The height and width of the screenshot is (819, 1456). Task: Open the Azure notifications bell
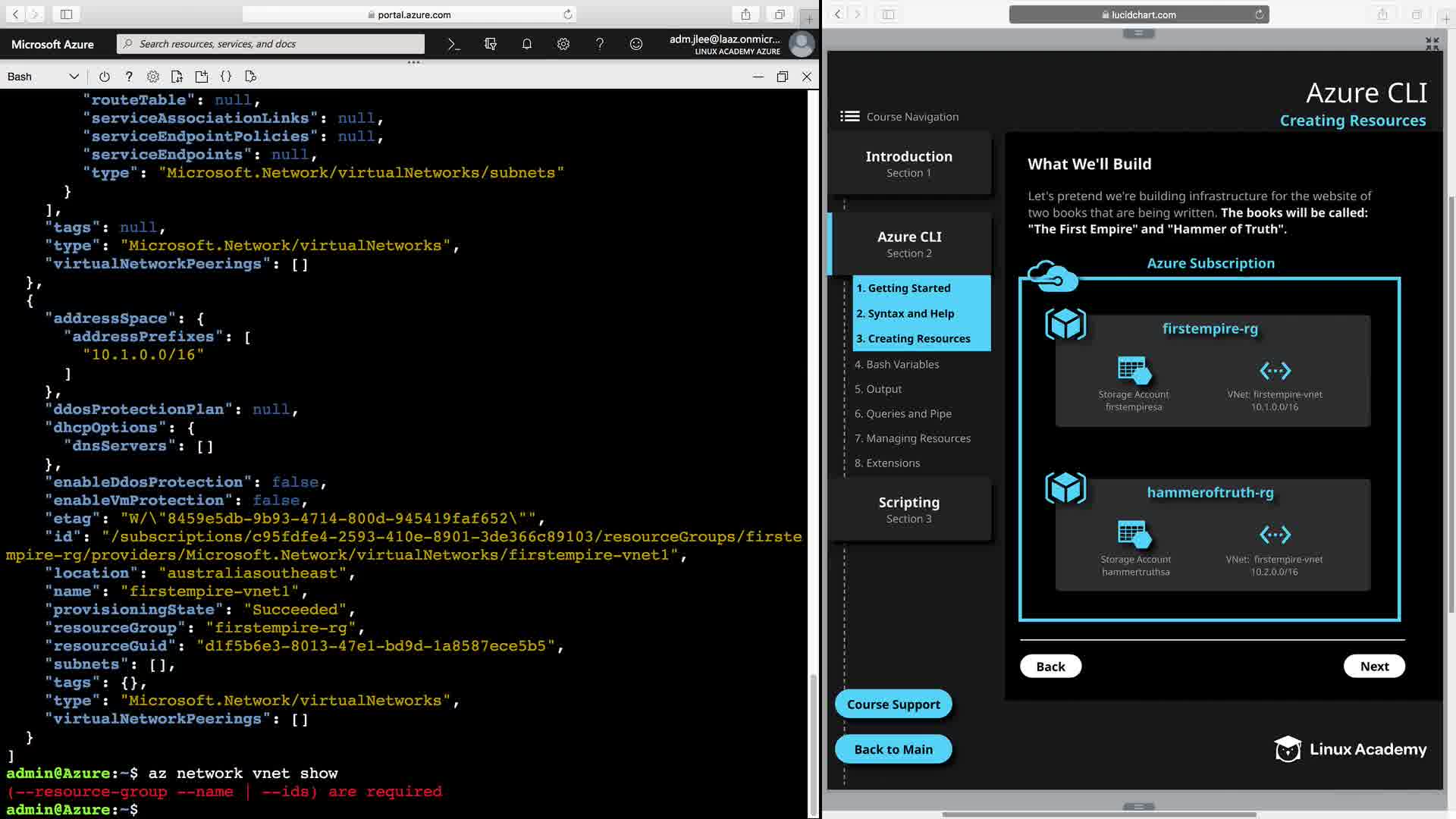(x=526, y=44)
